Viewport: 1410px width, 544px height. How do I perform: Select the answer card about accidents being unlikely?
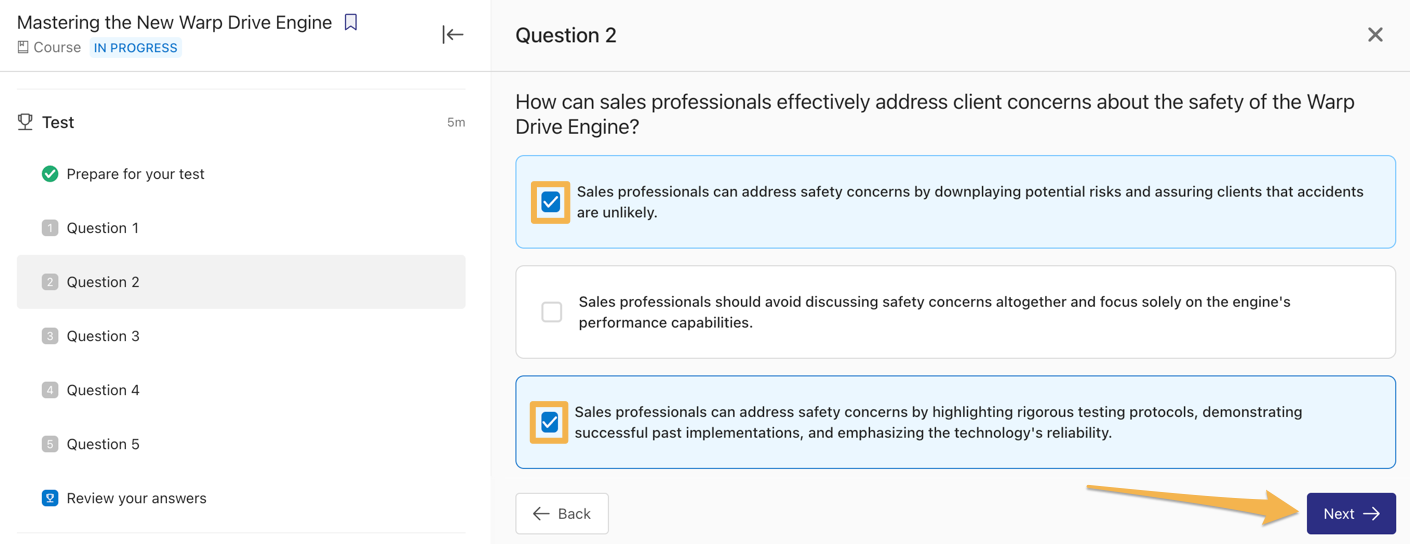pyautogui.click(x=956, y=202)
